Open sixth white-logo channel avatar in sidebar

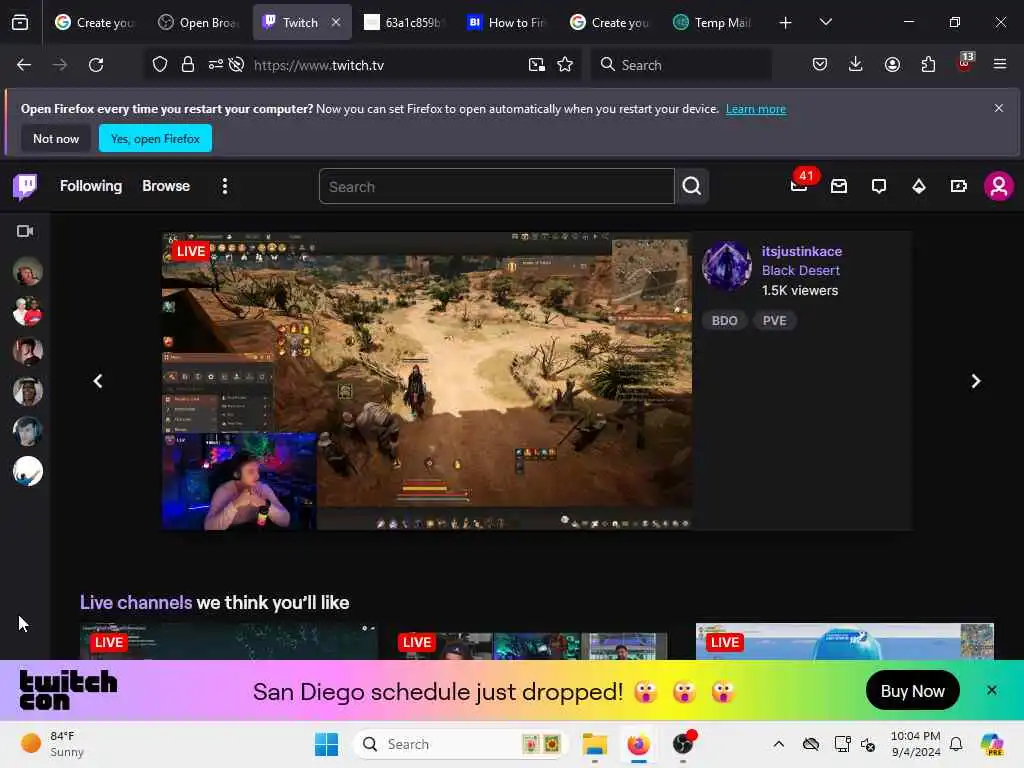(27, 471)
